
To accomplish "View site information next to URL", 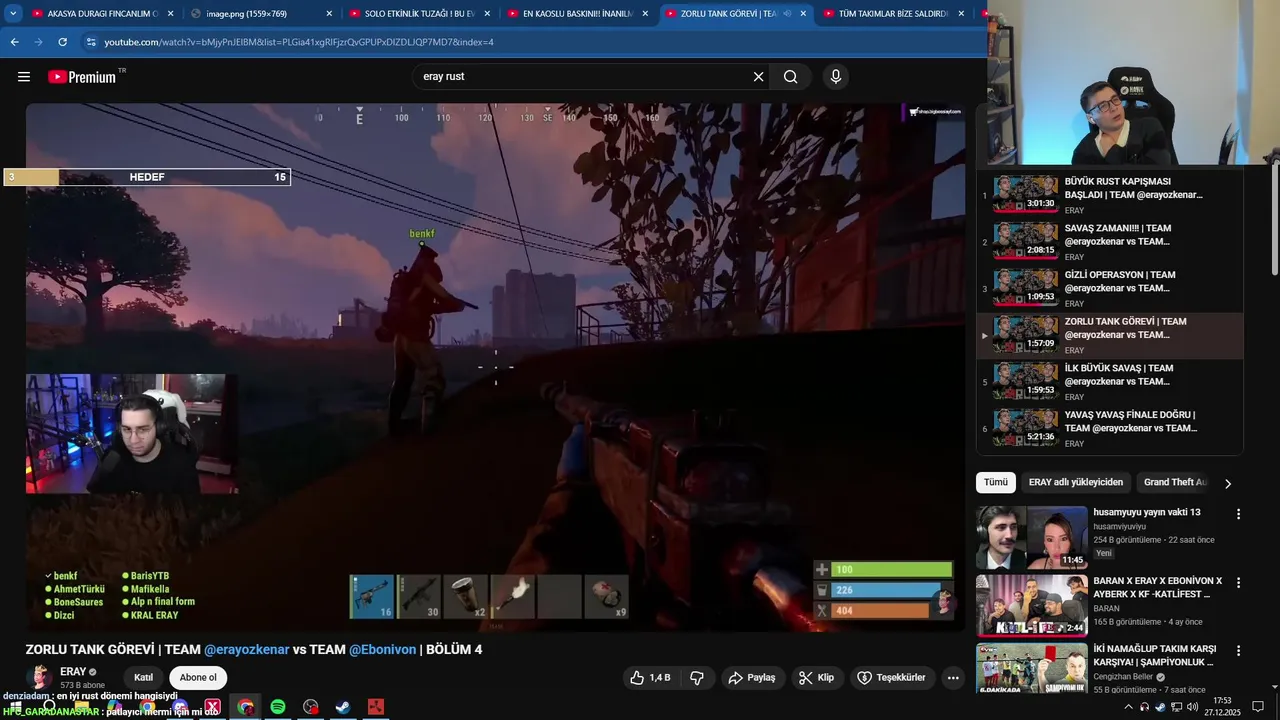I will pos(91,42).
